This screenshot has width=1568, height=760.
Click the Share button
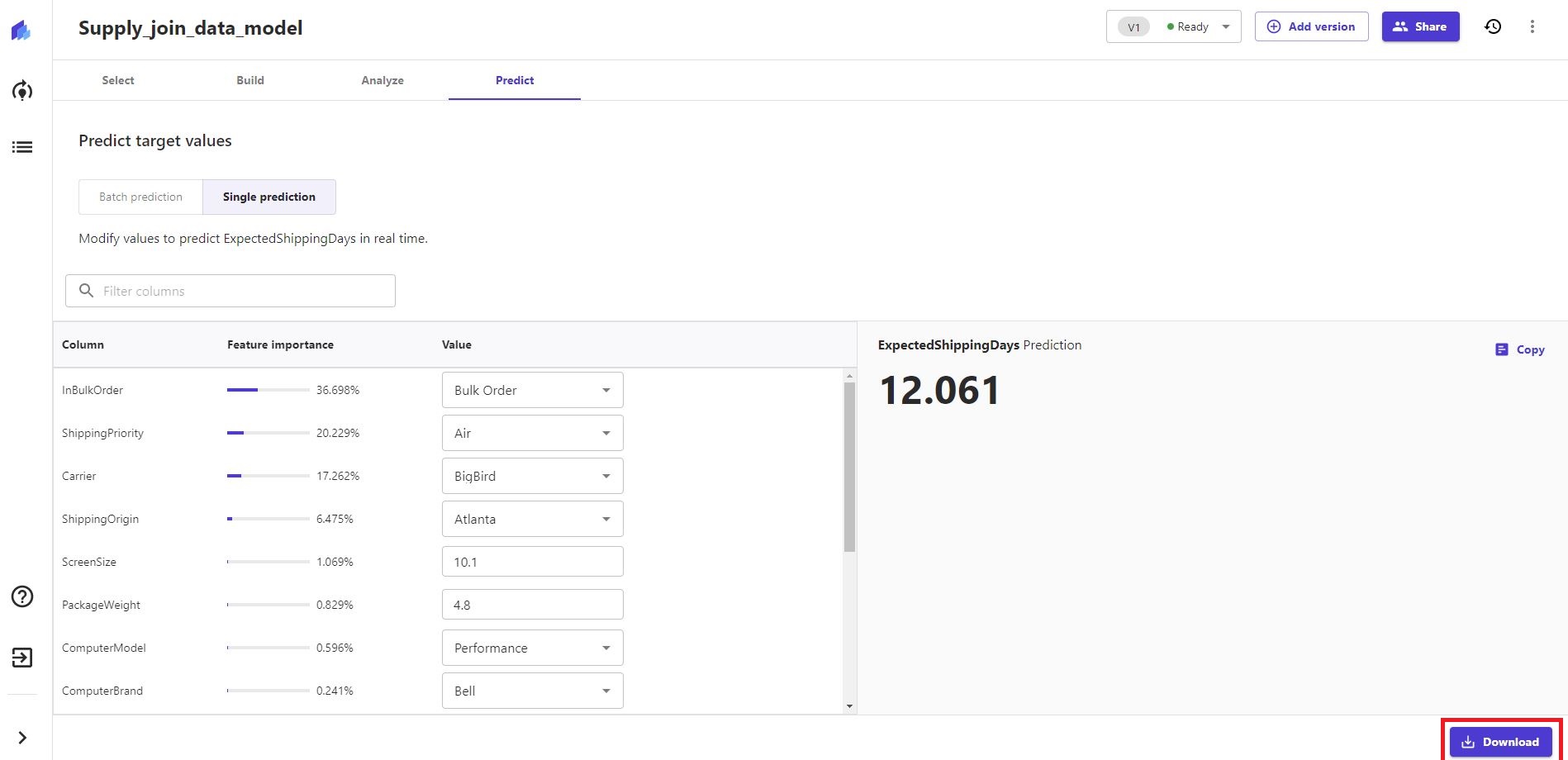1420,26
